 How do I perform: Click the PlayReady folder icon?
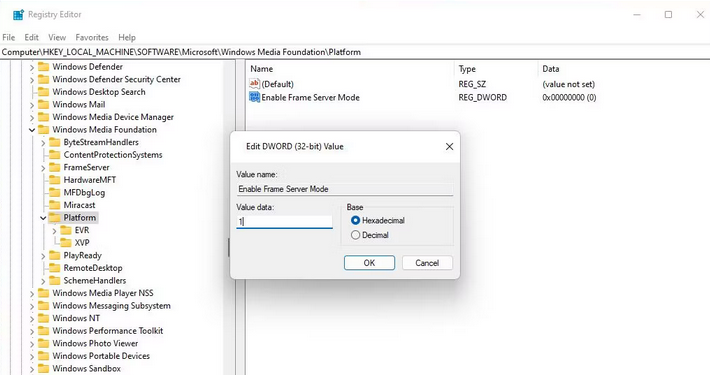pos(55,255)
